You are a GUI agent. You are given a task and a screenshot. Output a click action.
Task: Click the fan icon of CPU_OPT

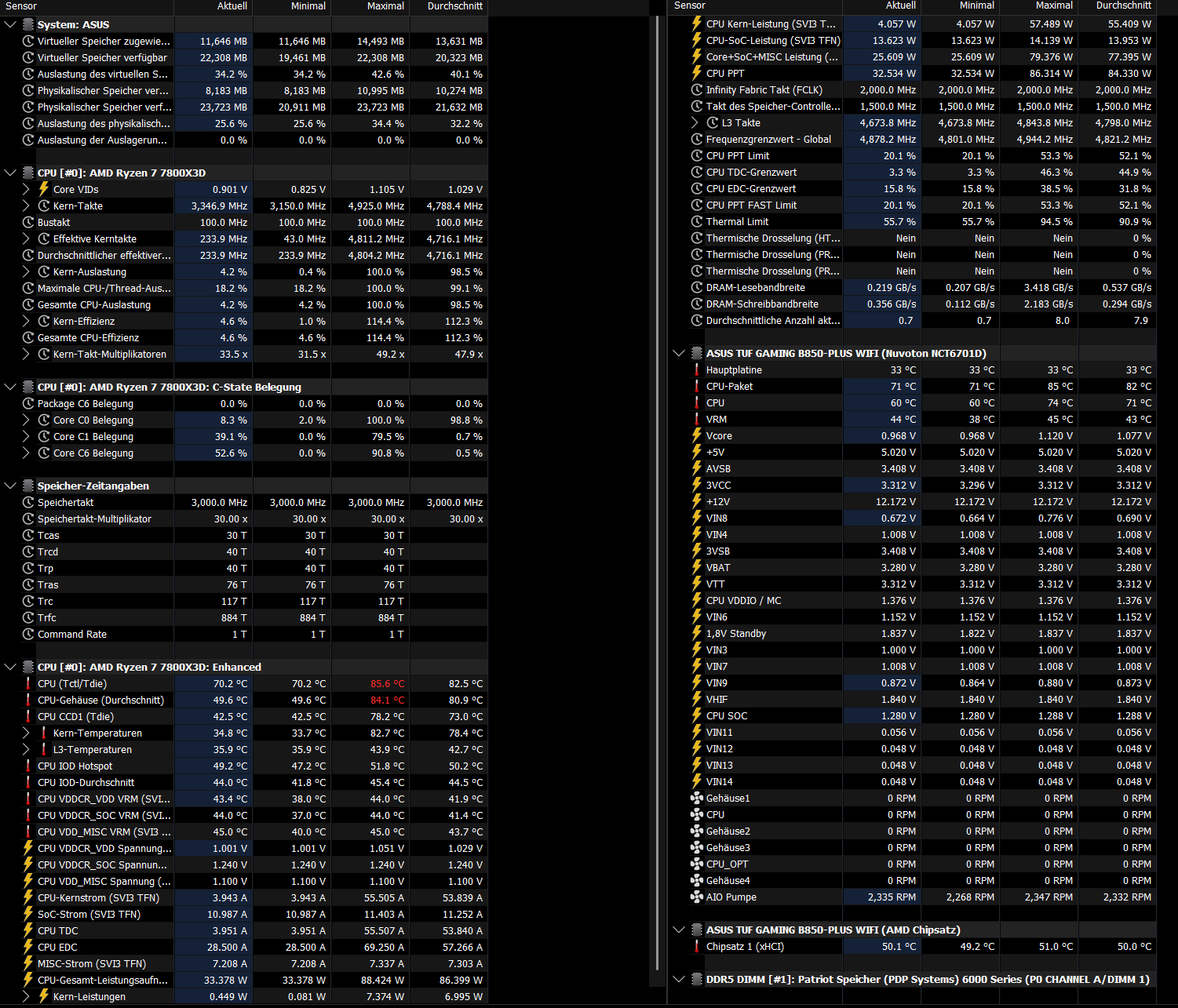[696, 864]
